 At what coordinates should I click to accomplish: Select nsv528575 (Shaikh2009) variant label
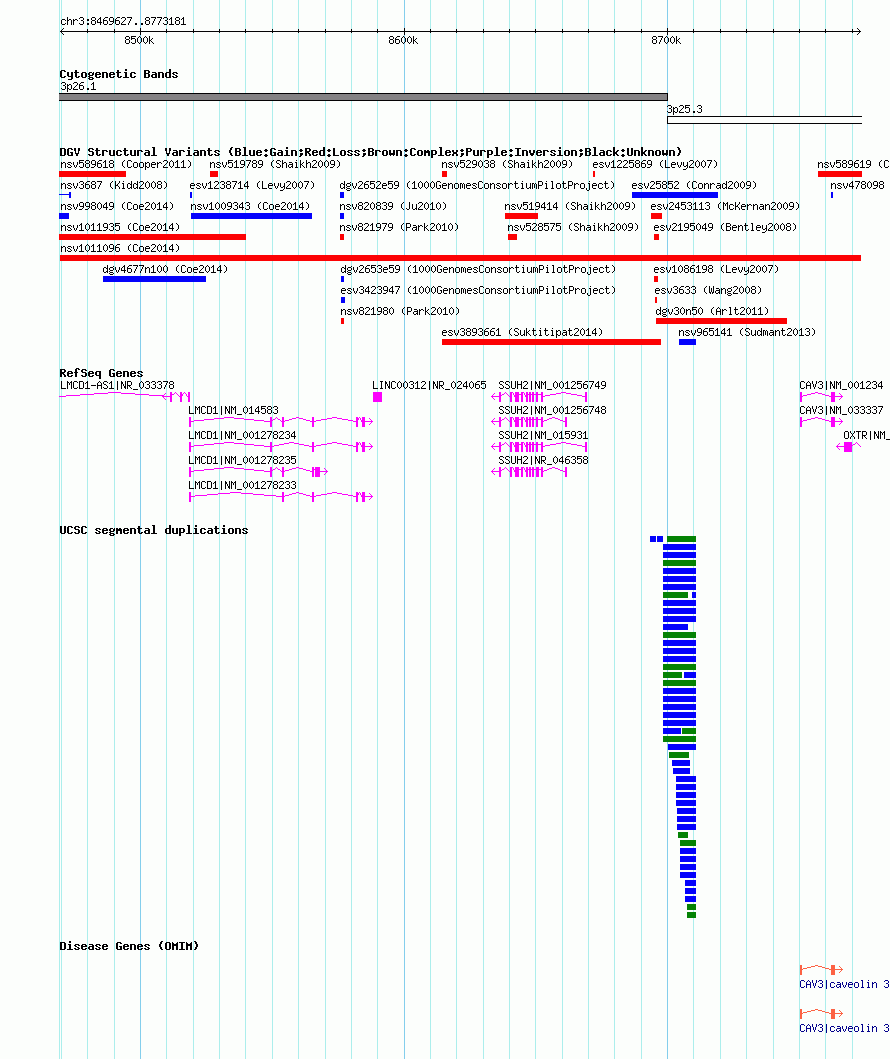tap(573, 227)
